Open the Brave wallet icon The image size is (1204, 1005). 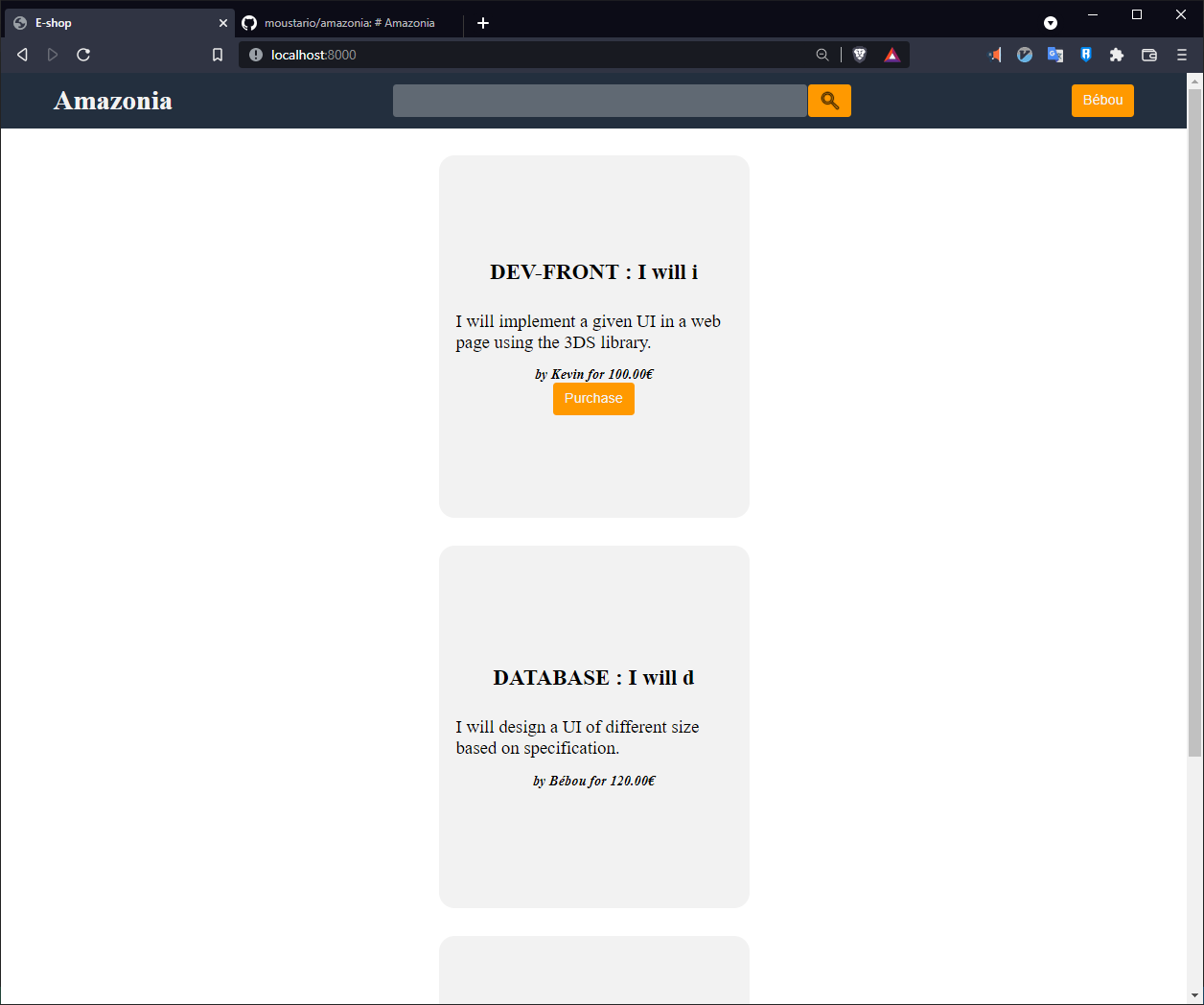(x=1149, y=55)
